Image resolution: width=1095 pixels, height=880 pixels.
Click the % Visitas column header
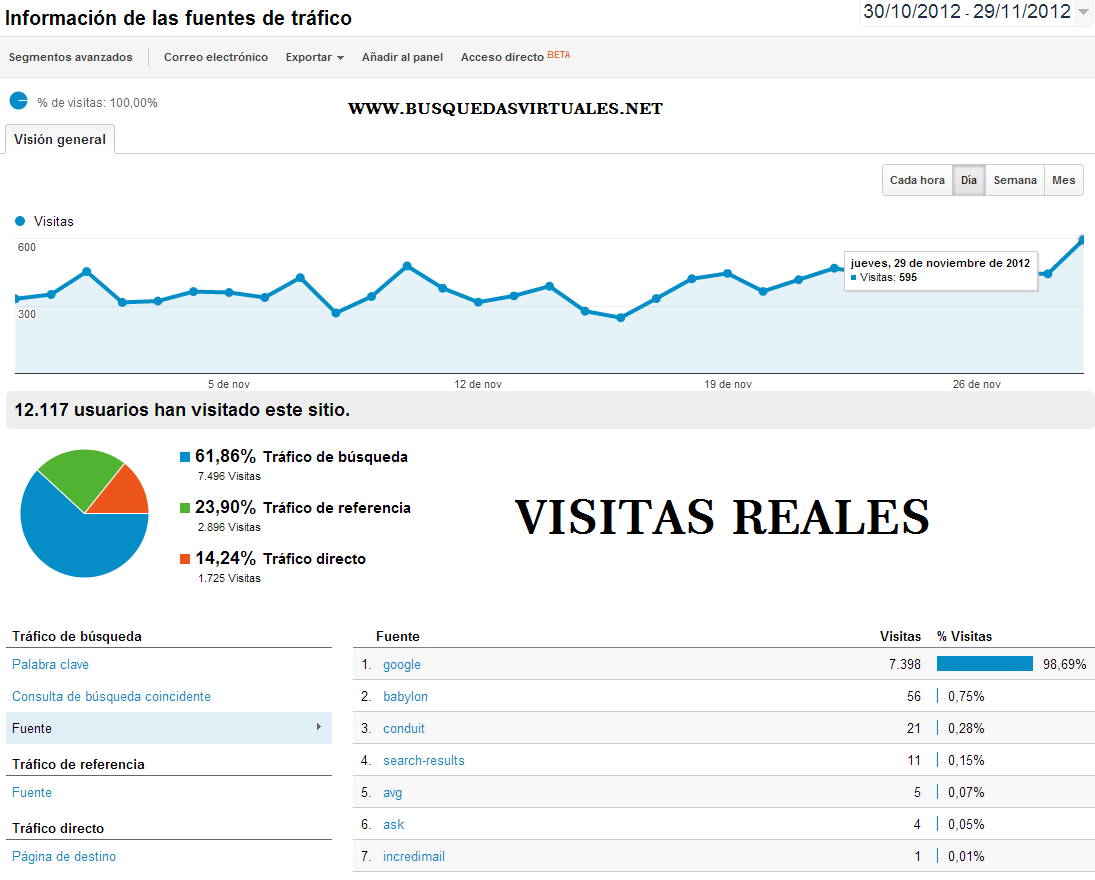(964, 636)
